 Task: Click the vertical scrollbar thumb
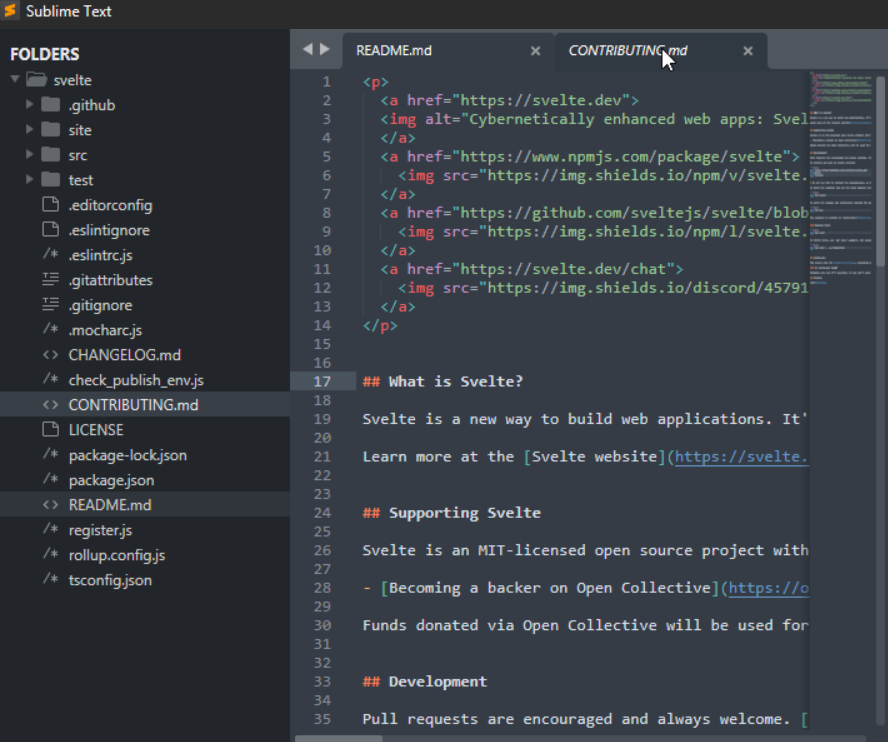pyautogui.click(x=880, y=171)
